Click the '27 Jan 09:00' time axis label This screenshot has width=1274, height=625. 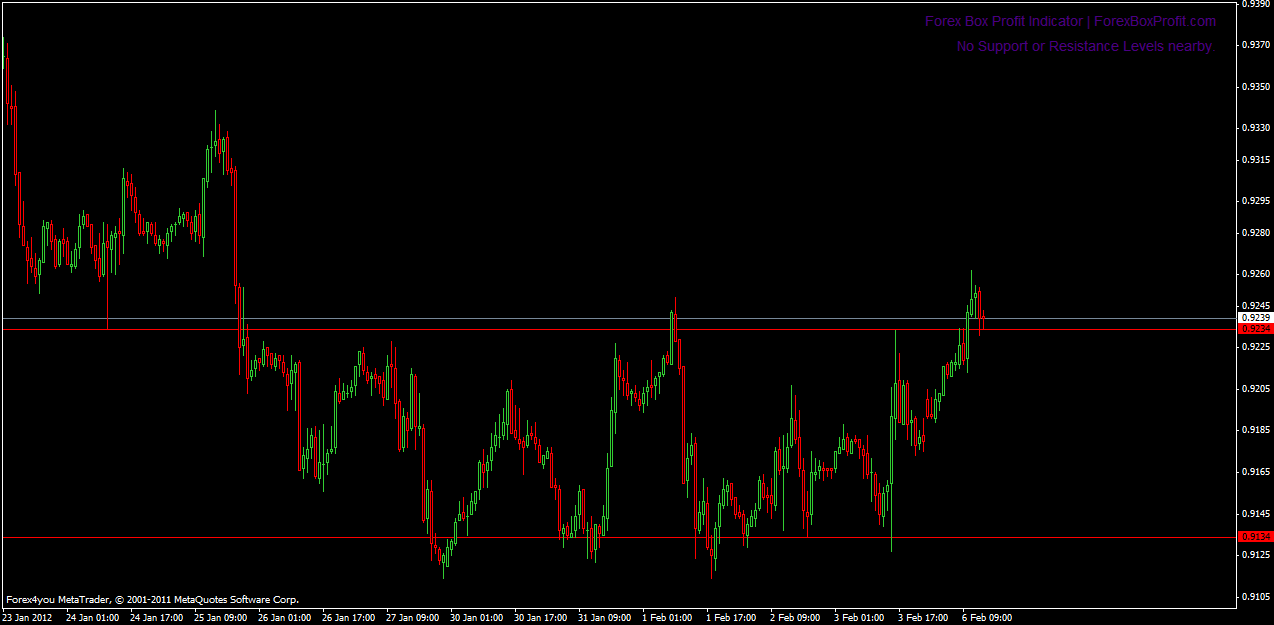(412, 617)
